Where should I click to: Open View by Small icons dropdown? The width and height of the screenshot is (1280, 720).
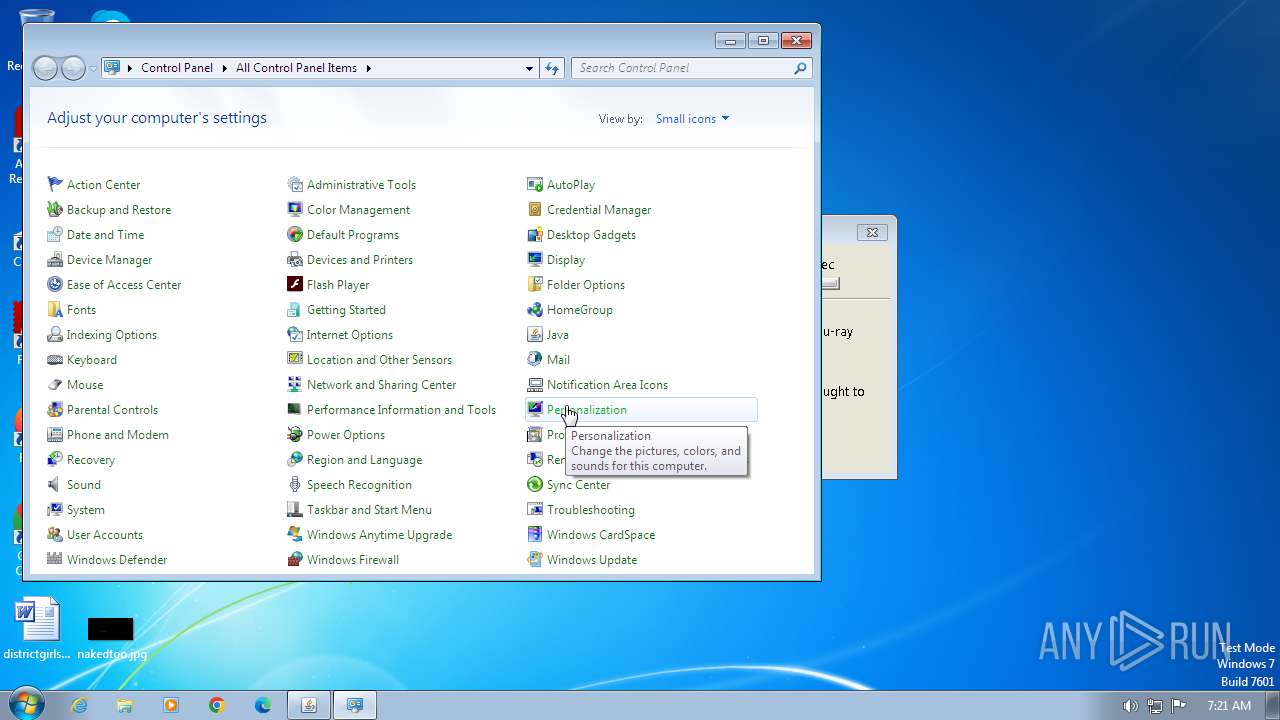(x=692, y=118)
